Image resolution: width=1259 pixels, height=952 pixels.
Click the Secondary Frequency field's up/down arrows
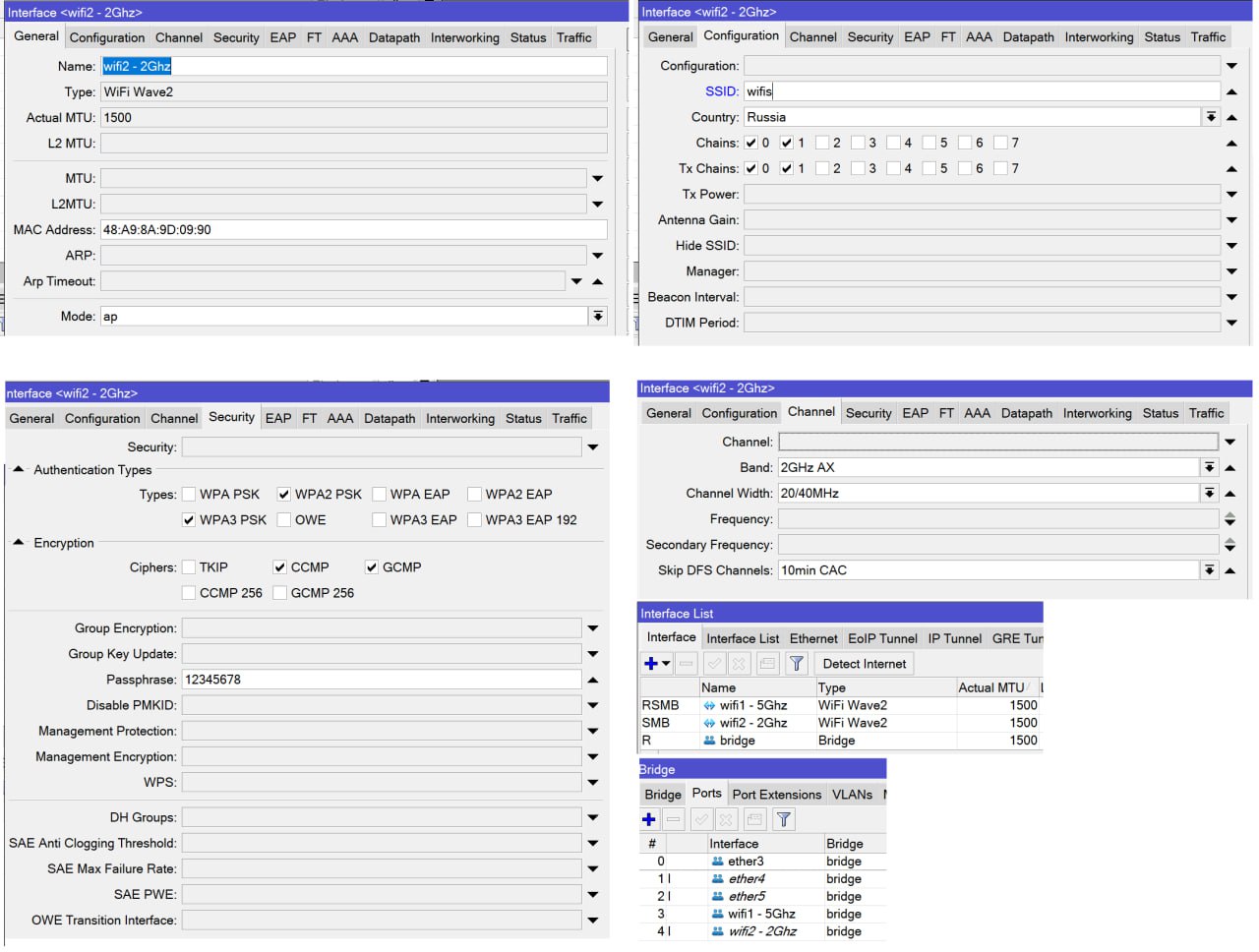(x=1229, y=545)
